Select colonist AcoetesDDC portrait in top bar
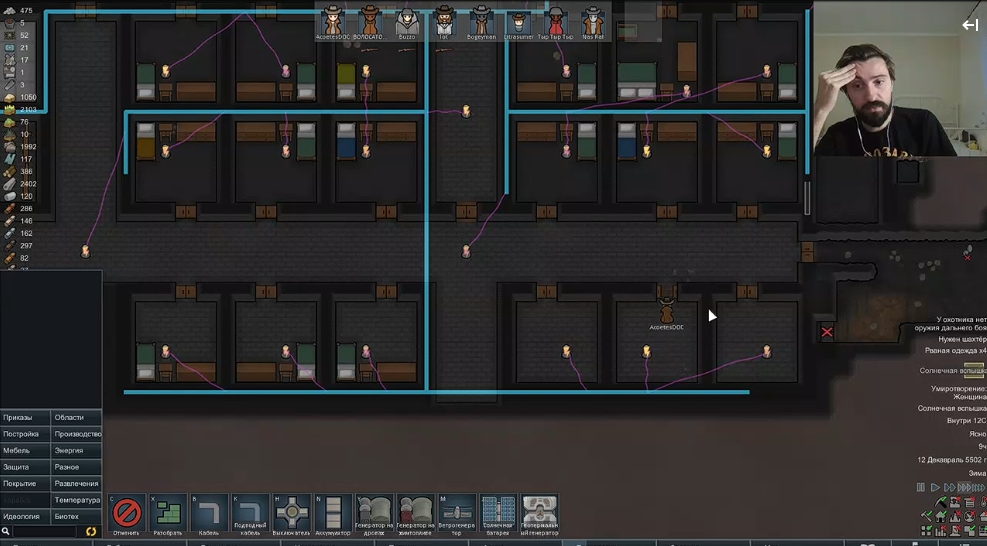 (332, 23)
